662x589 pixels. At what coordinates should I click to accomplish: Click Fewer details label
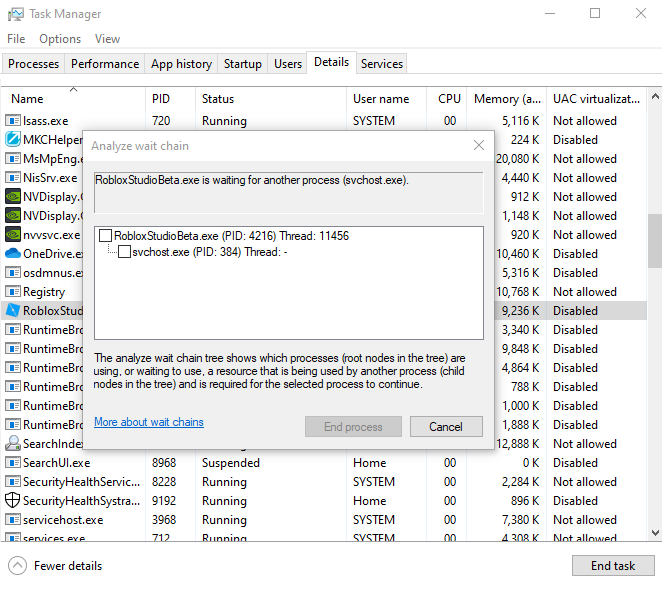click(68, 566)
